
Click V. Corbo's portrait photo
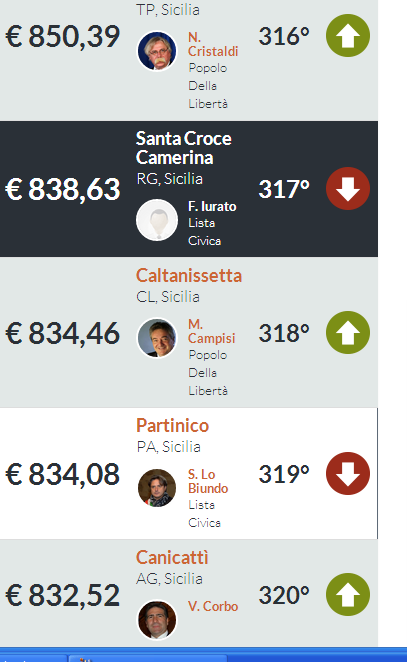click(157, 620)
